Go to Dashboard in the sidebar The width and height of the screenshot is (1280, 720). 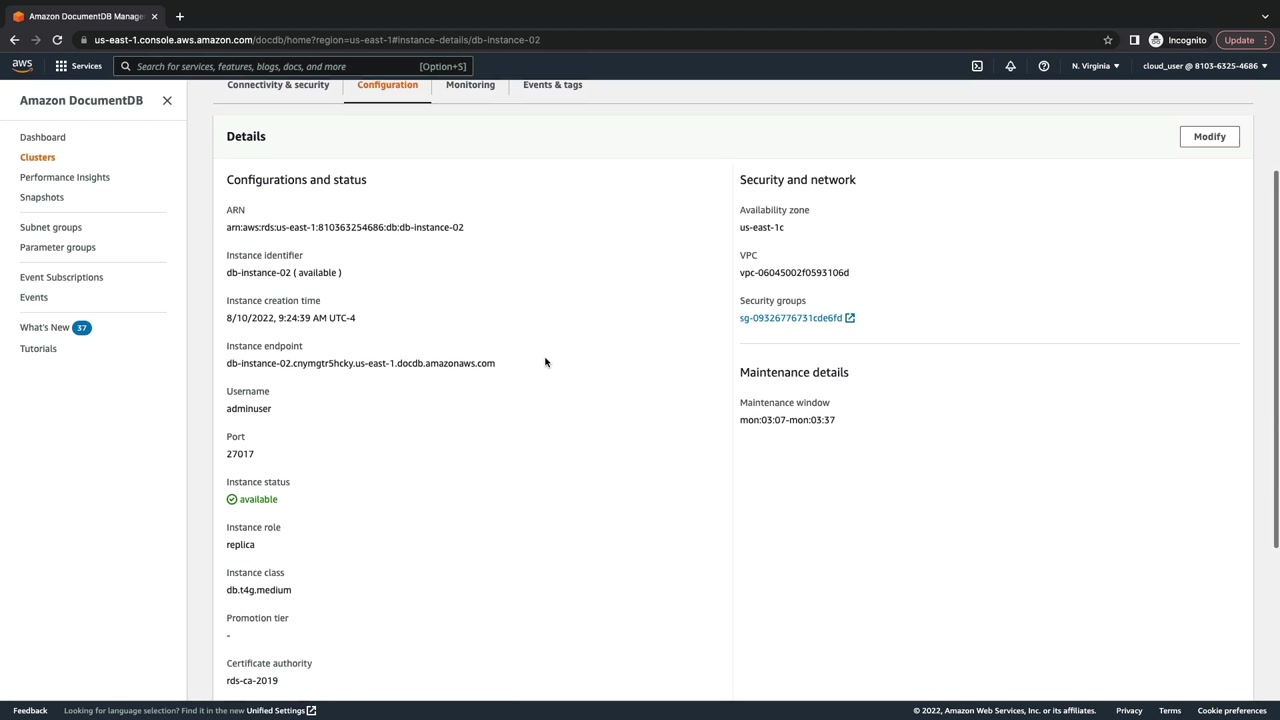[x=43, y=137]
